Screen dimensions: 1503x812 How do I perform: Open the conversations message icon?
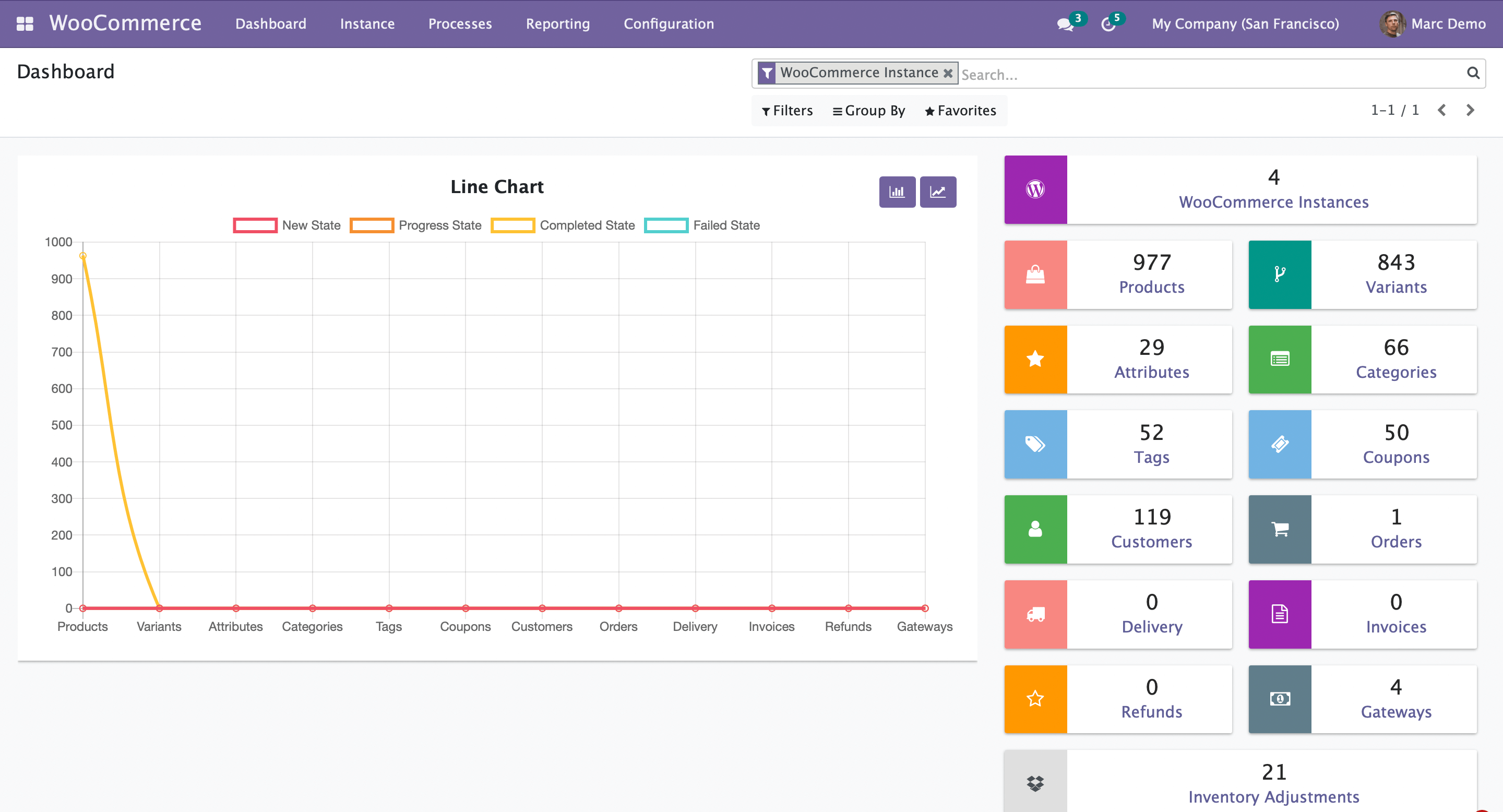tap(1065, 24)
